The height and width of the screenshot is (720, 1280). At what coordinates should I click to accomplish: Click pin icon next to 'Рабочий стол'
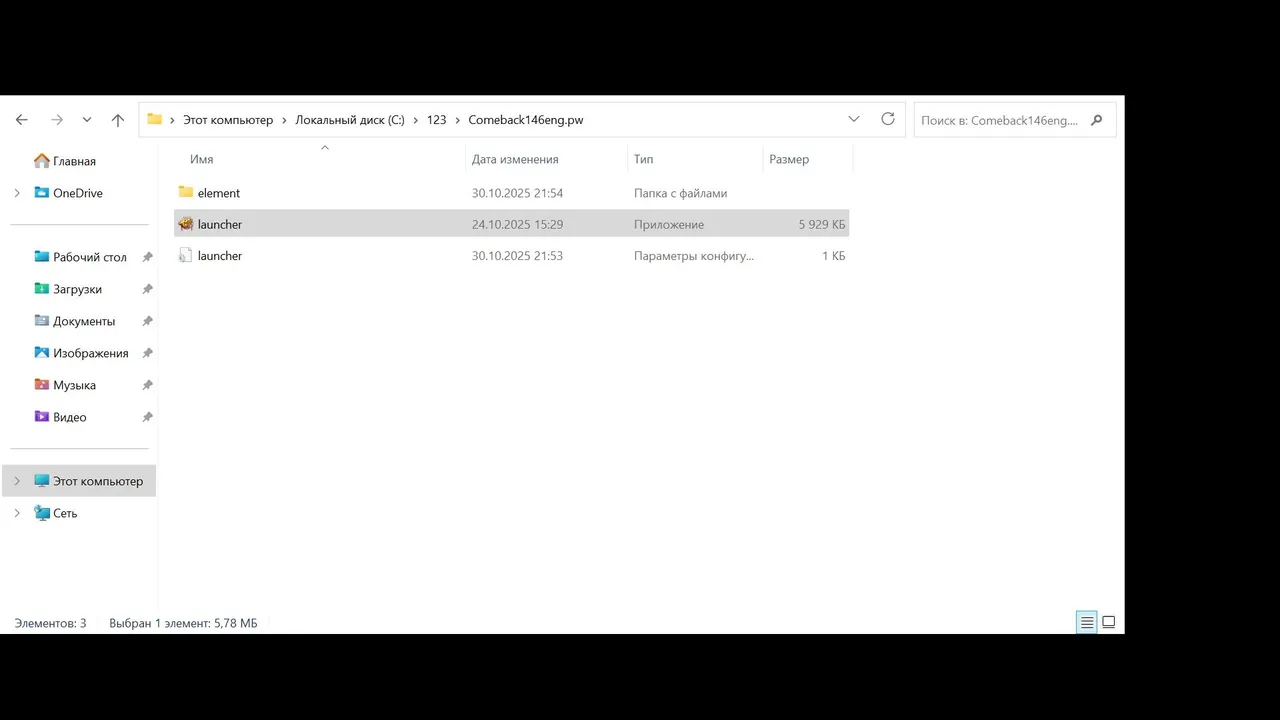click(x=147, y=257)
